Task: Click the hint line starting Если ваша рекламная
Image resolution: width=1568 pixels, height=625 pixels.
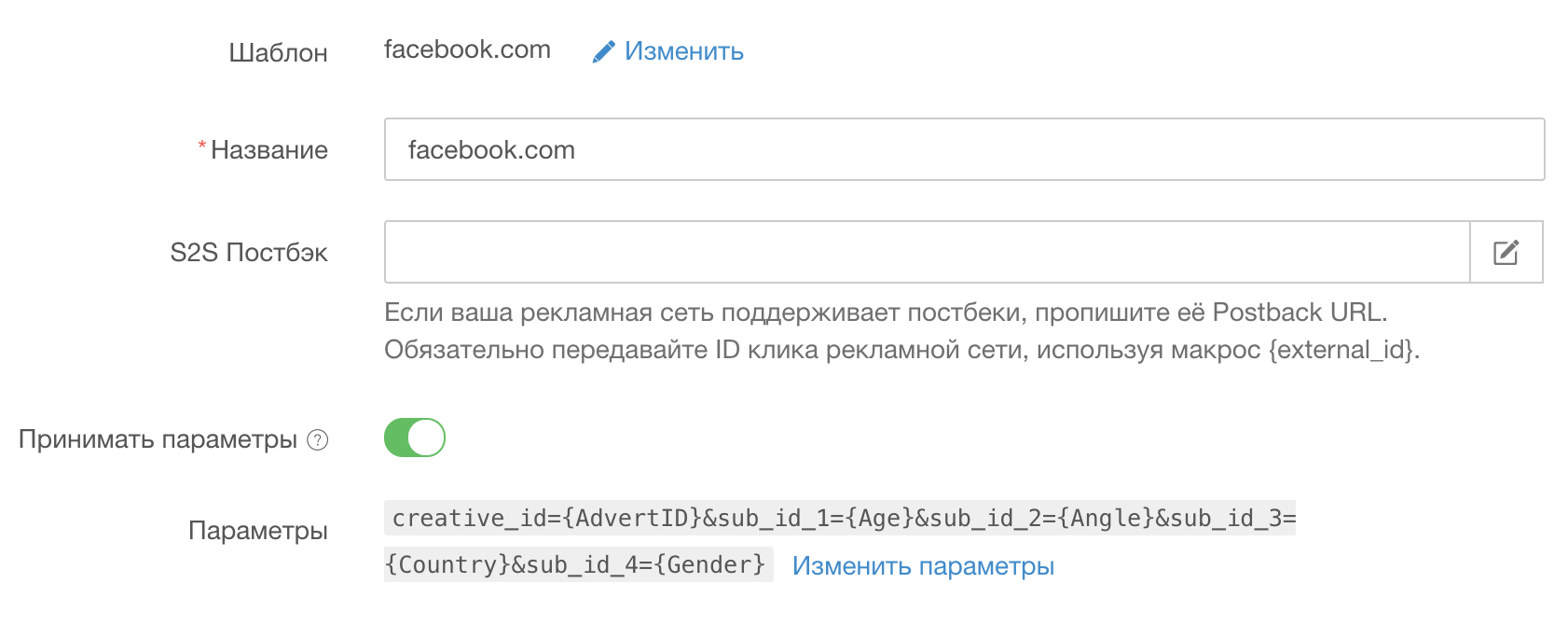Action: click(x=886, y=312)
